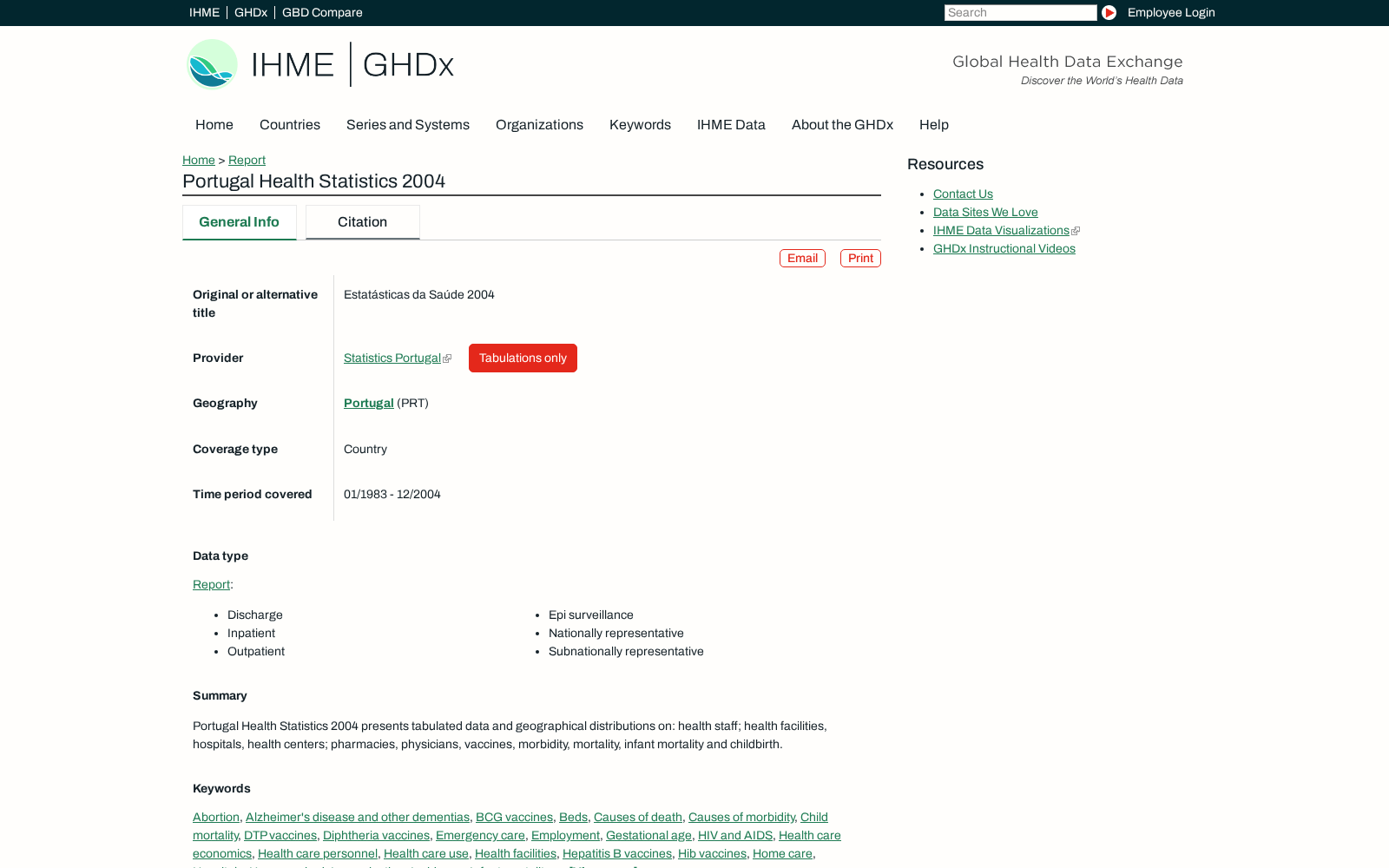The height and width of the screenshot is (868, 1389).
Task: Open the IHME Data menu item
Action: click(x=731, y=125)
